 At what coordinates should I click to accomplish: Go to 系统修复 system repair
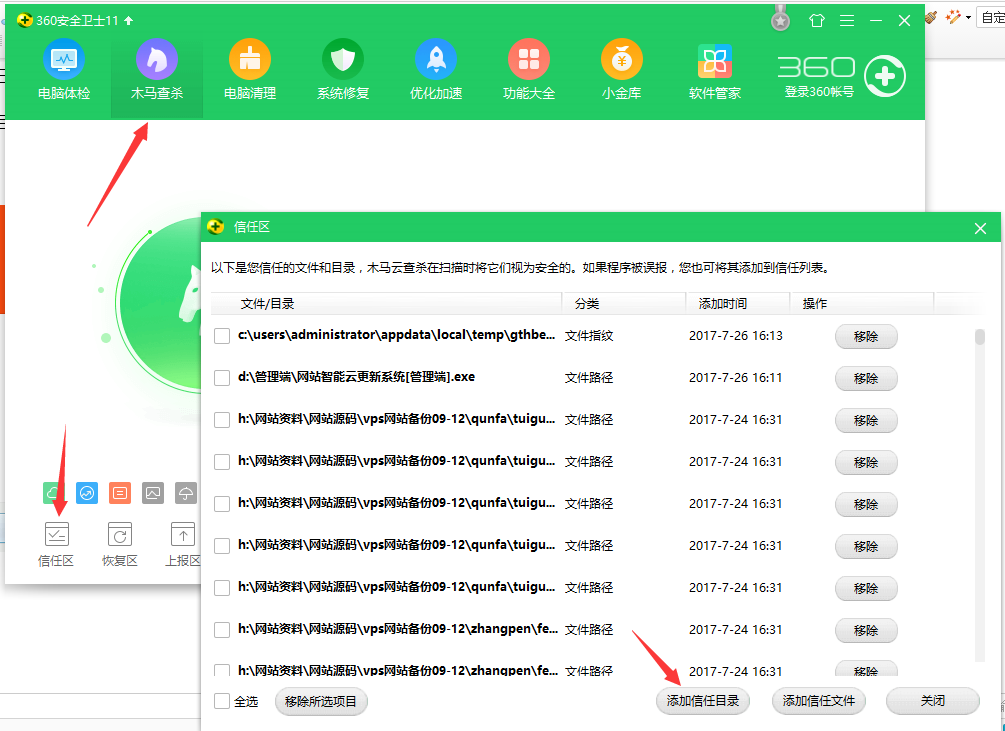[343, 70]
